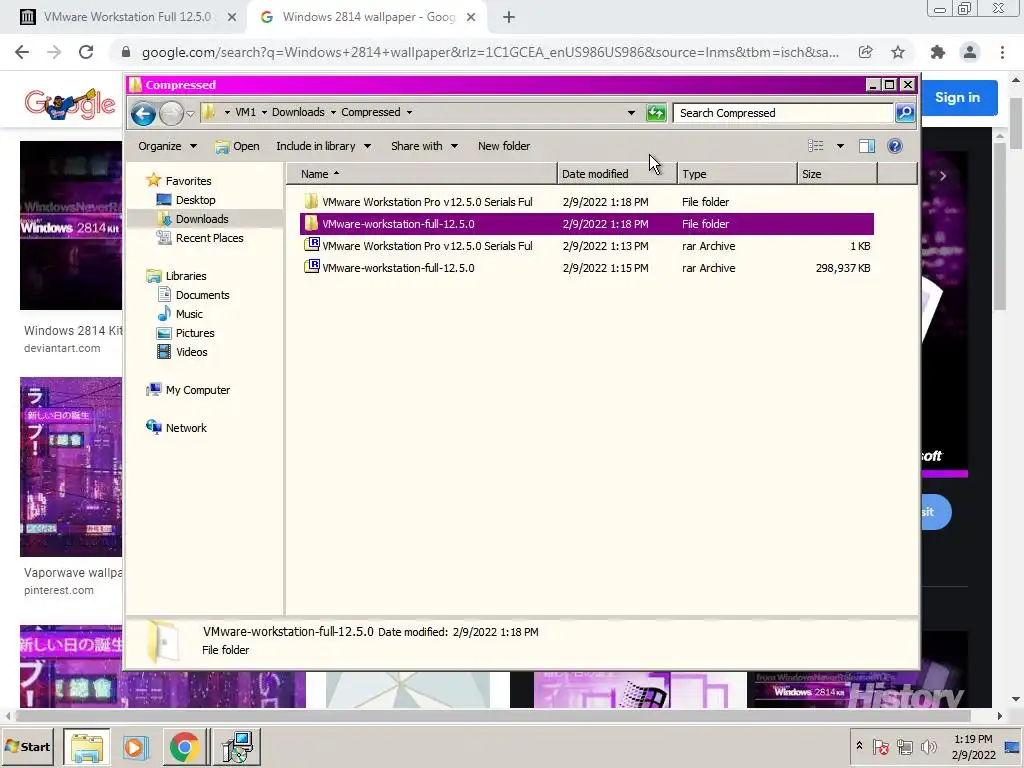Screen dimensions: 1024x768
Task: Select Downloads in navigation pane
Action: (202, 219)
